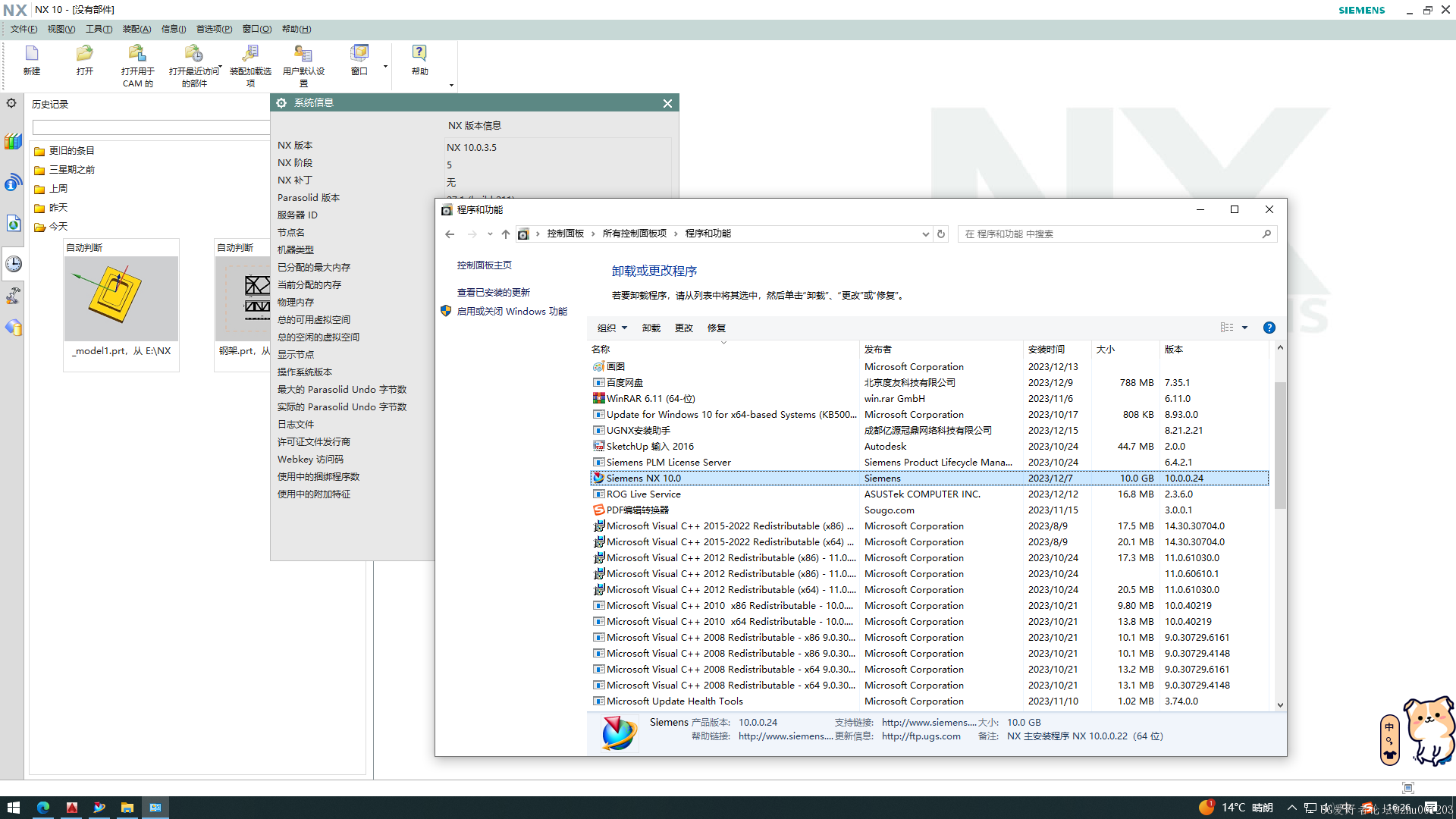Viewport: 1456px width, 819px height.
Task: Click the search magnifier in 程序和功能 search box
Action: click(1266, 234)
